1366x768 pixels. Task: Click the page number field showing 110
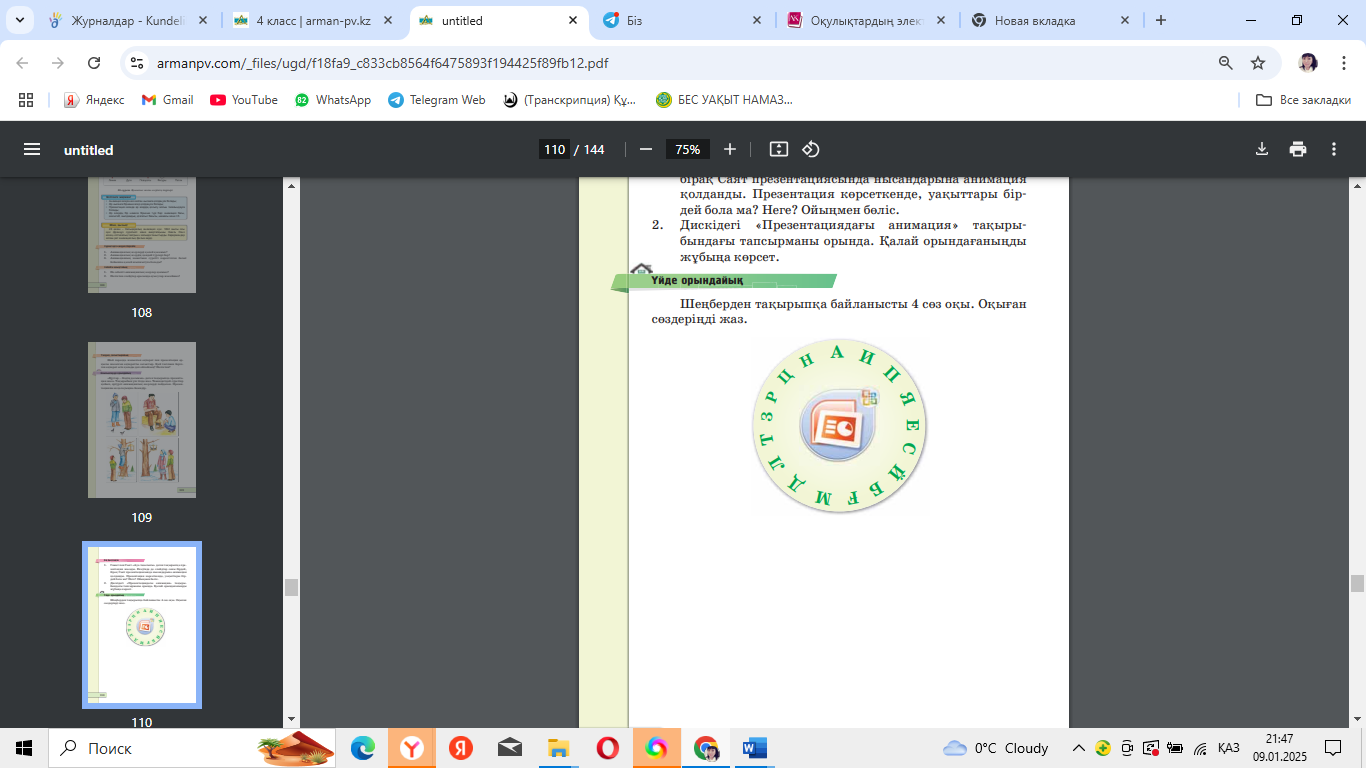[554, 149]
